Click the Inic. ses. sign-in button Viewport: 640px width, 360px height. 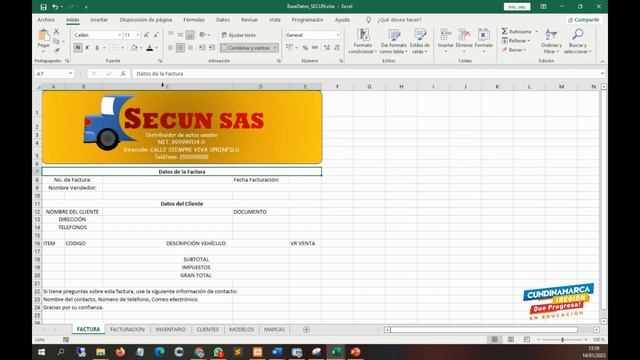(x=517, y=7)
